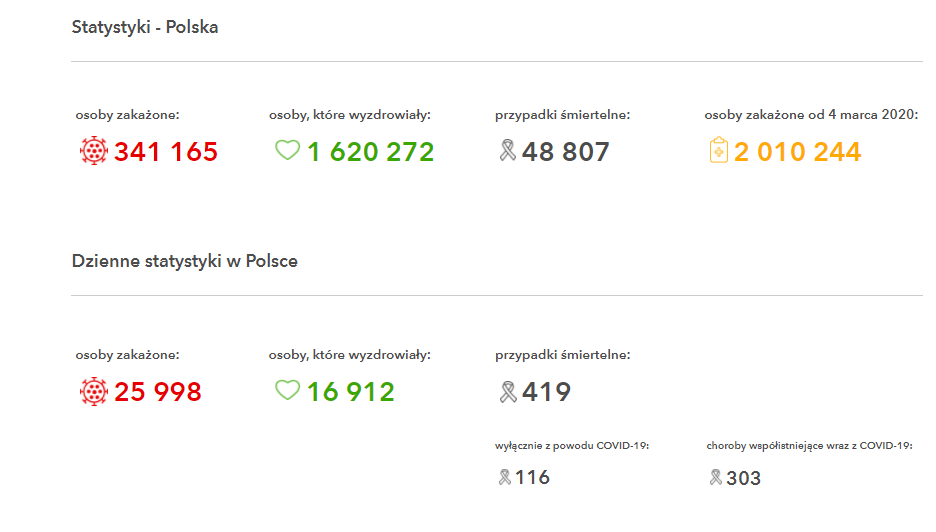Click the recovered total 1 620 272
Image resolution: width=936 pixels, height=532 pixels.
click(370, 152)
